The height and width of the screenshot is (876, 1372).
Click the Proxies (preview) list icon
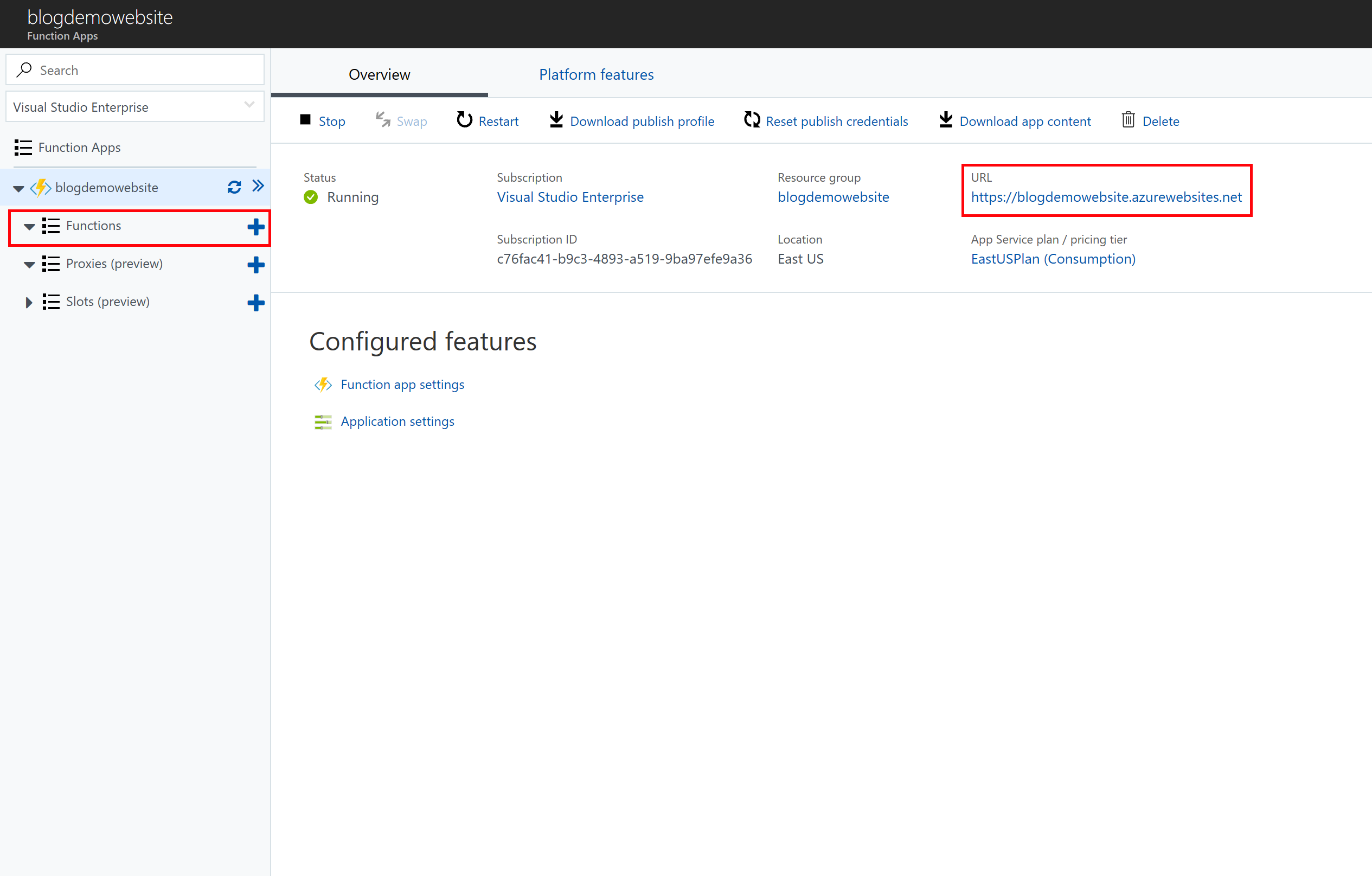click(51, 264)
